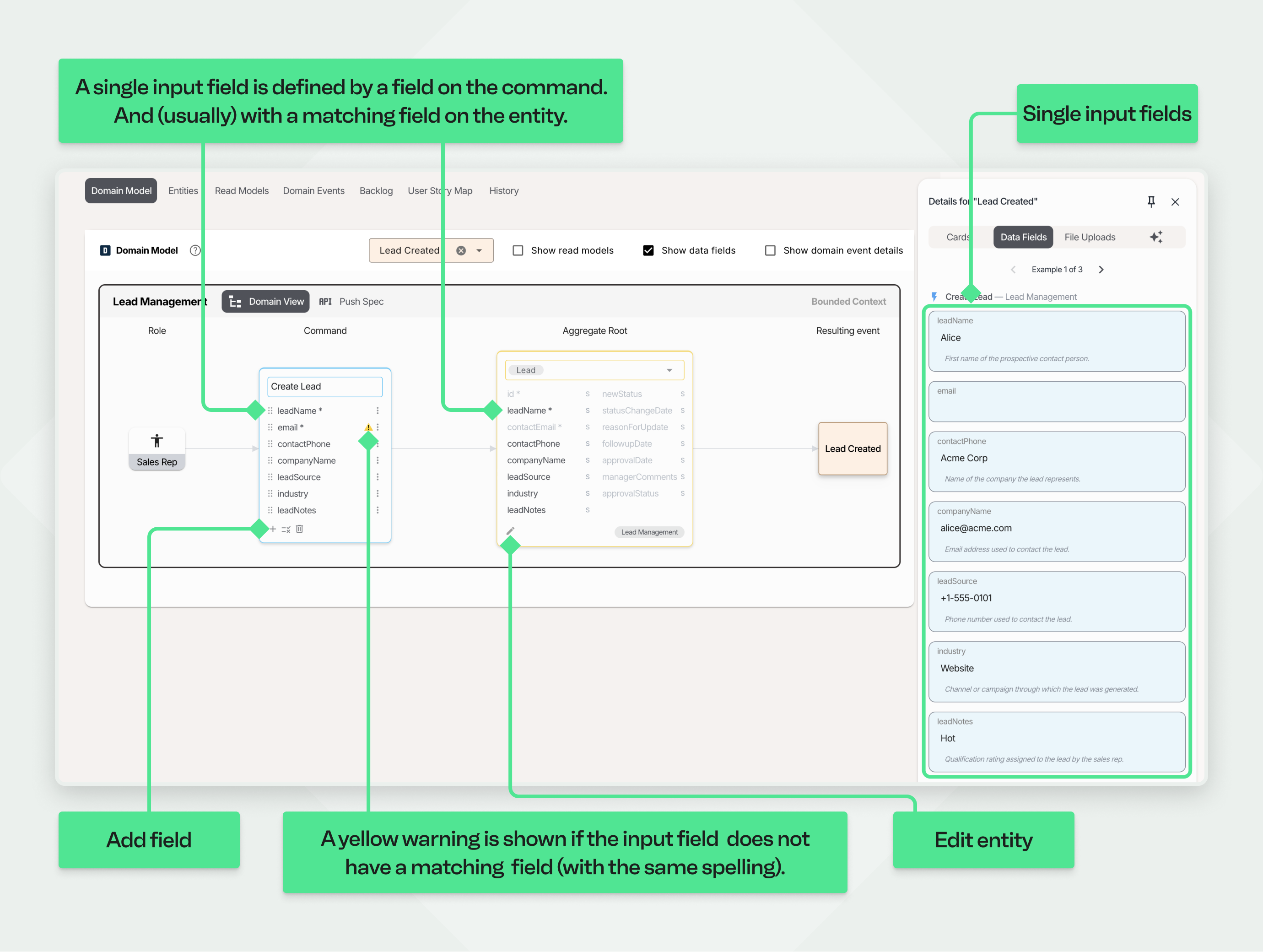
Task: Select the Domain Model tab
Action: 121,191
